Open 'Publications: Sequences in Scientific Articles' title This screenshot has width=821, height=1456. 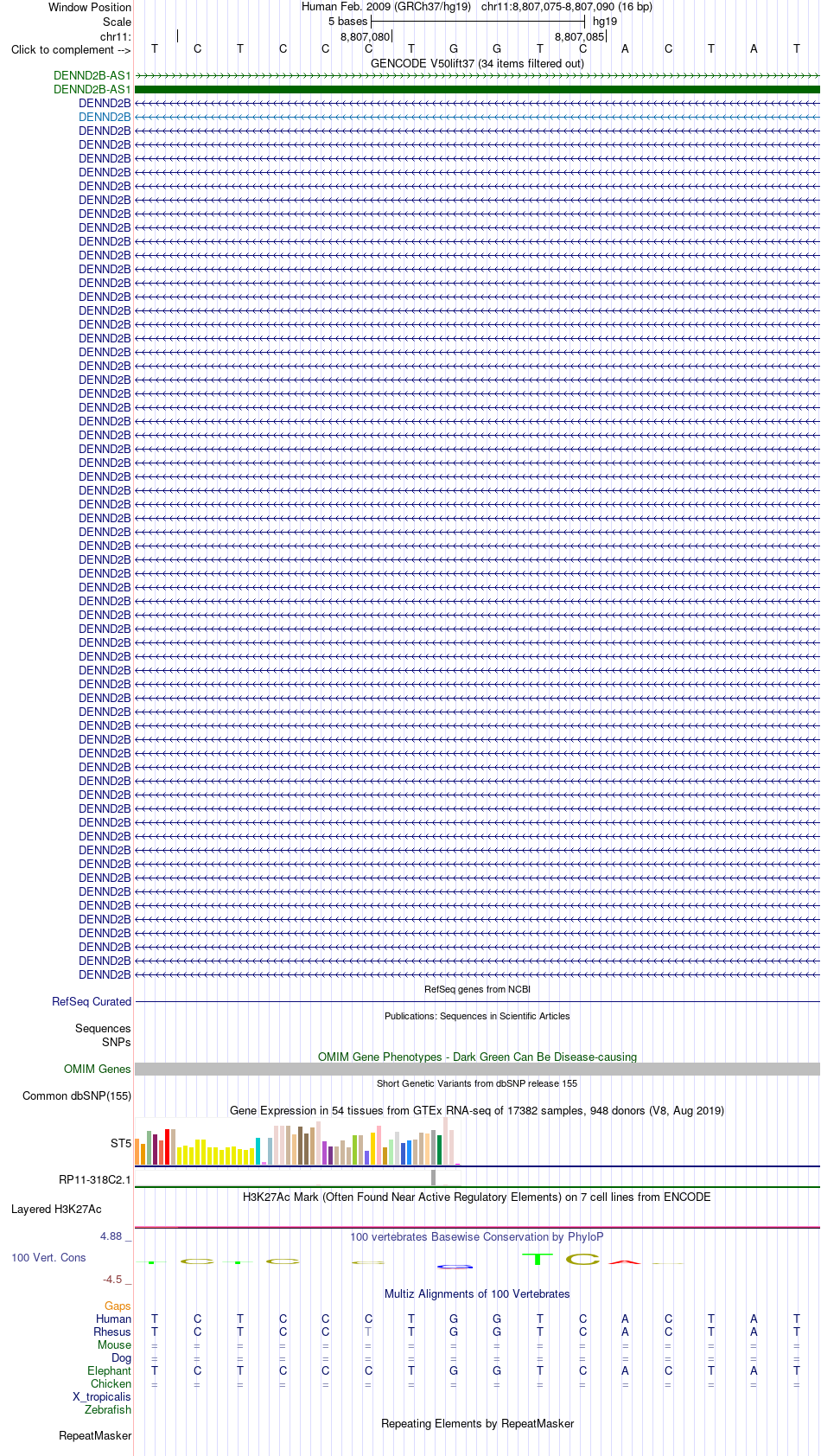click(477, 1016)
